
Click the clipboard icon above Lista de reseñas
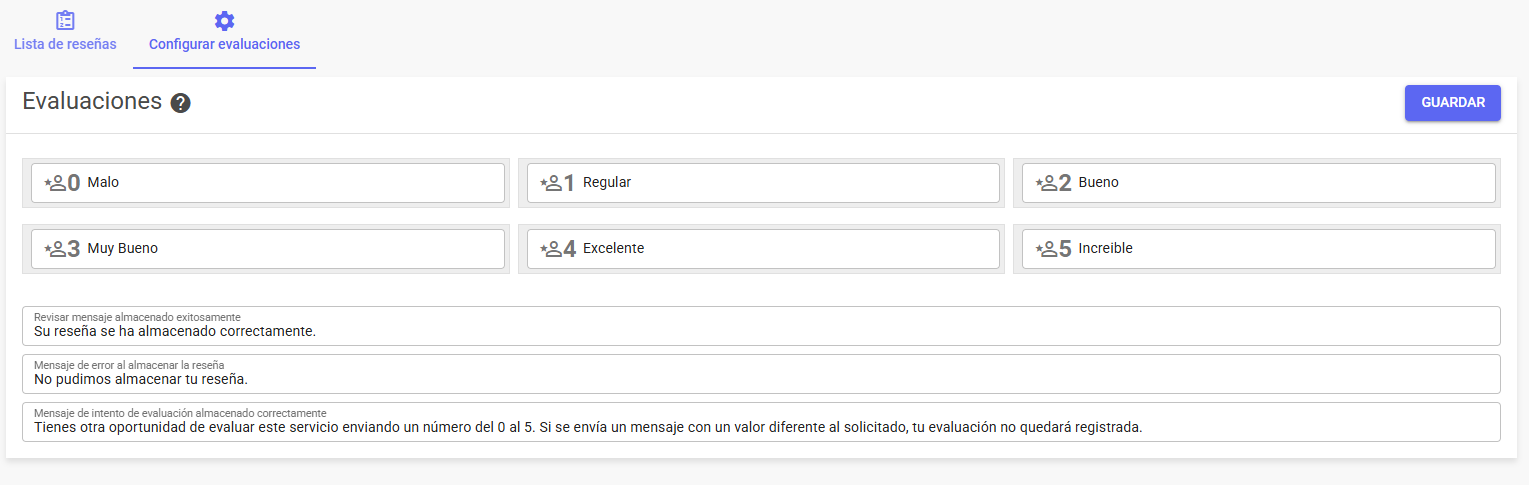point(65,20)
